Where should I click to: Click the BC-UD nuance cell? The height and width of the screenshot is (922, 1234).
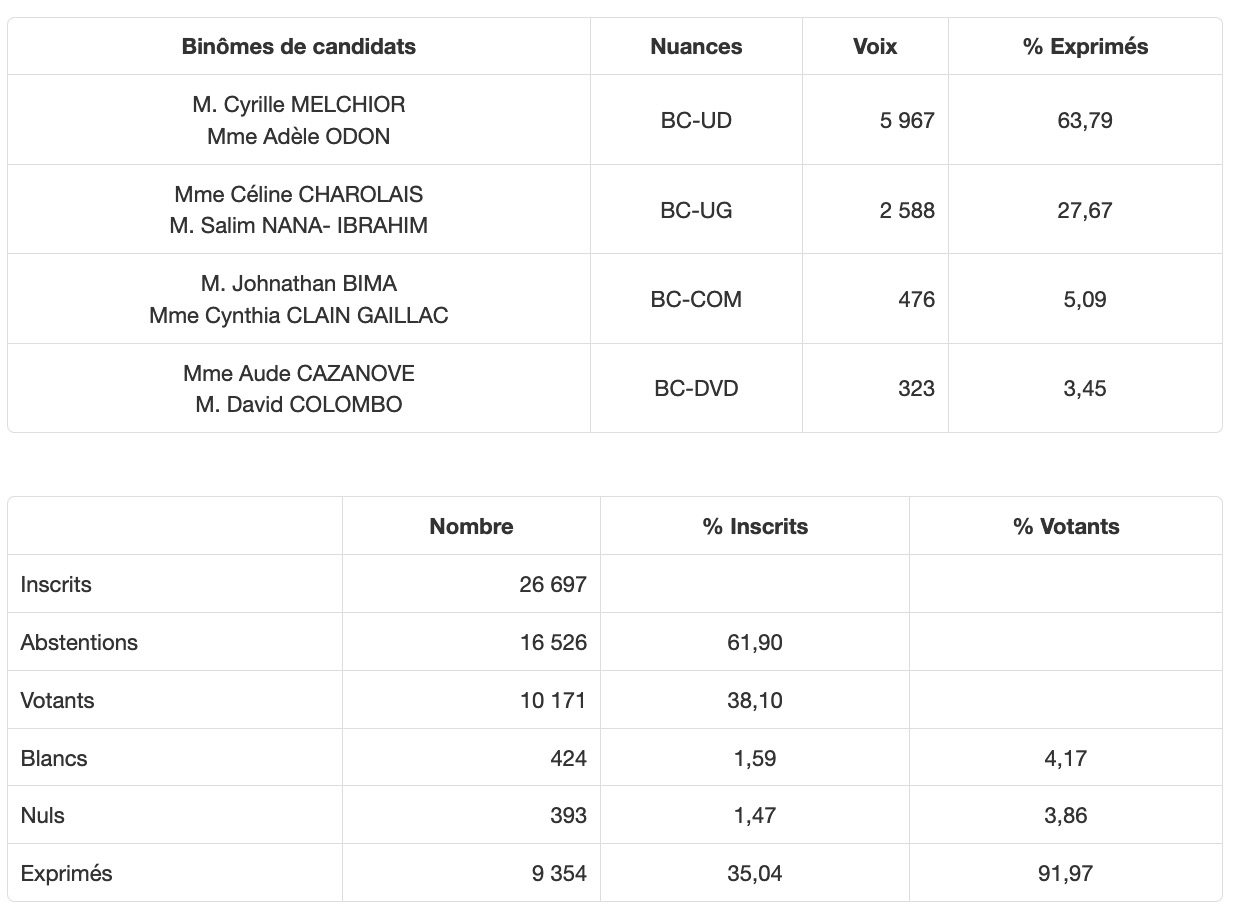point(696,121)
